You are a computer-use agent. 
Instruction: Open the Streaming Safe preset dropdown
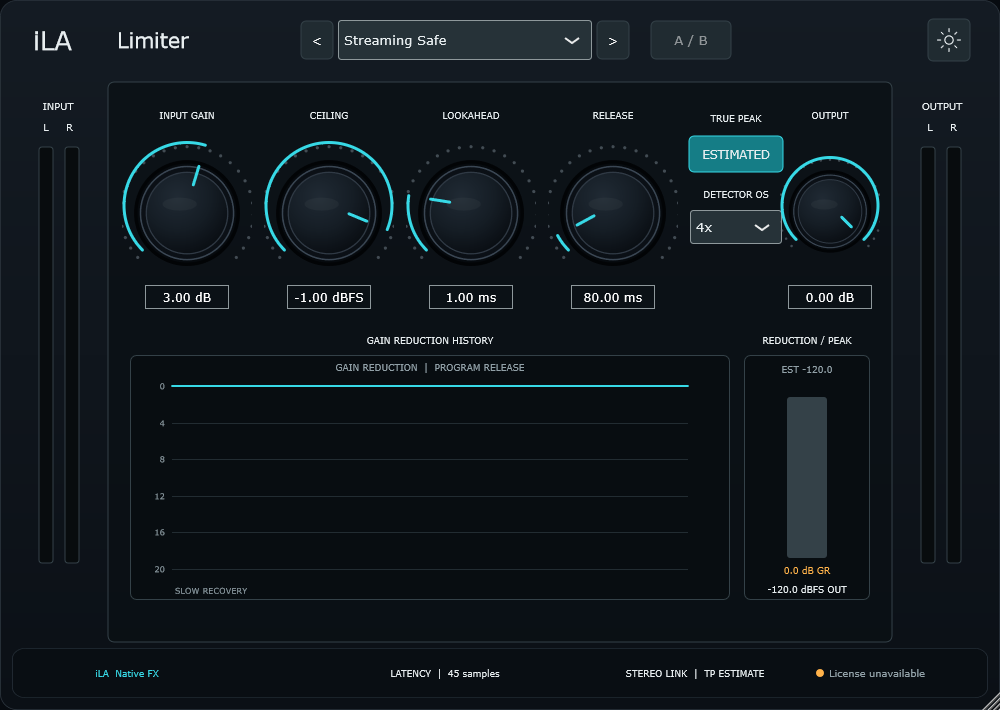pyautogui.click(x=464, y=40)
